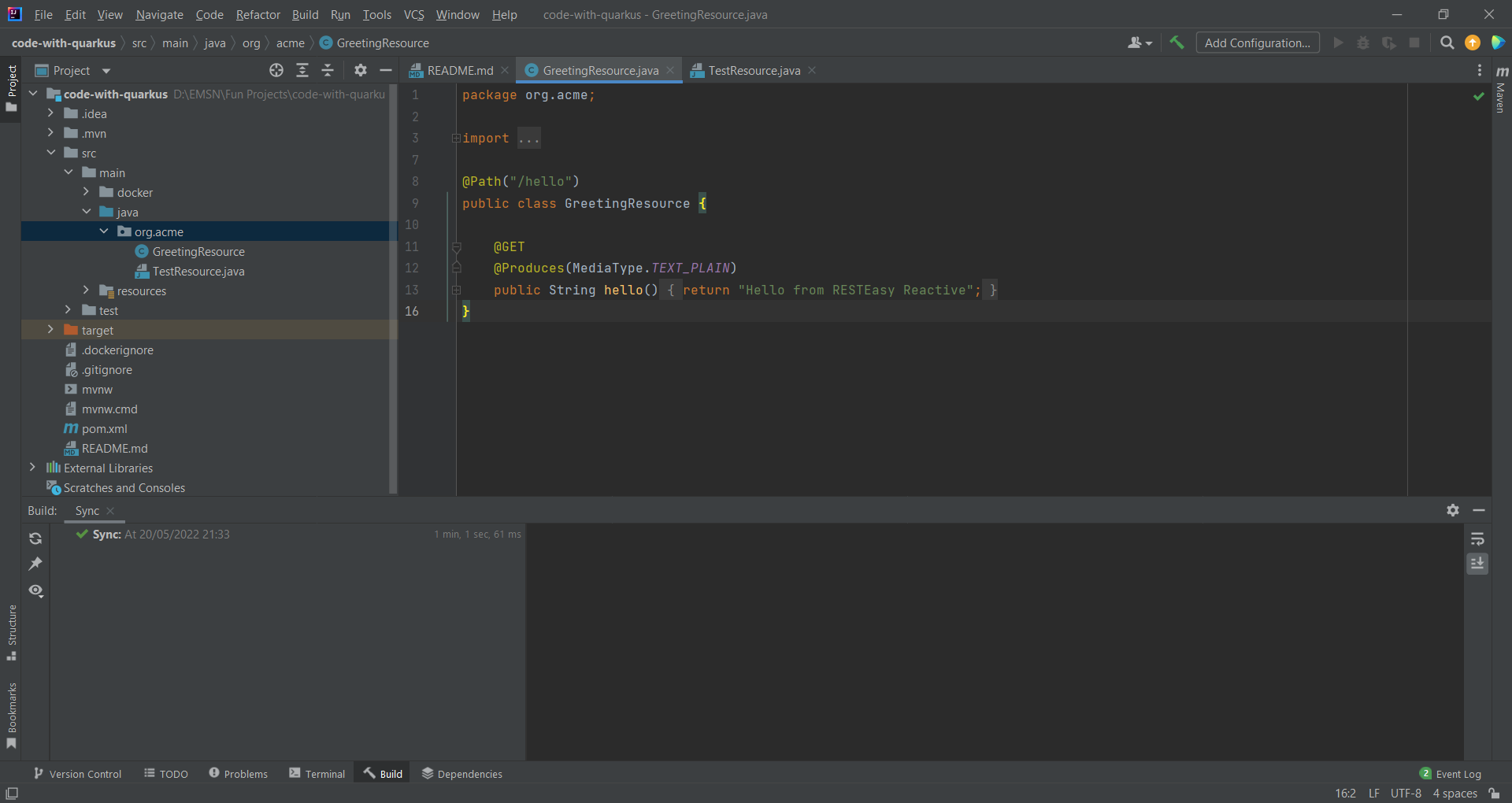Click Run with Coverage icon

(1389, 43)
